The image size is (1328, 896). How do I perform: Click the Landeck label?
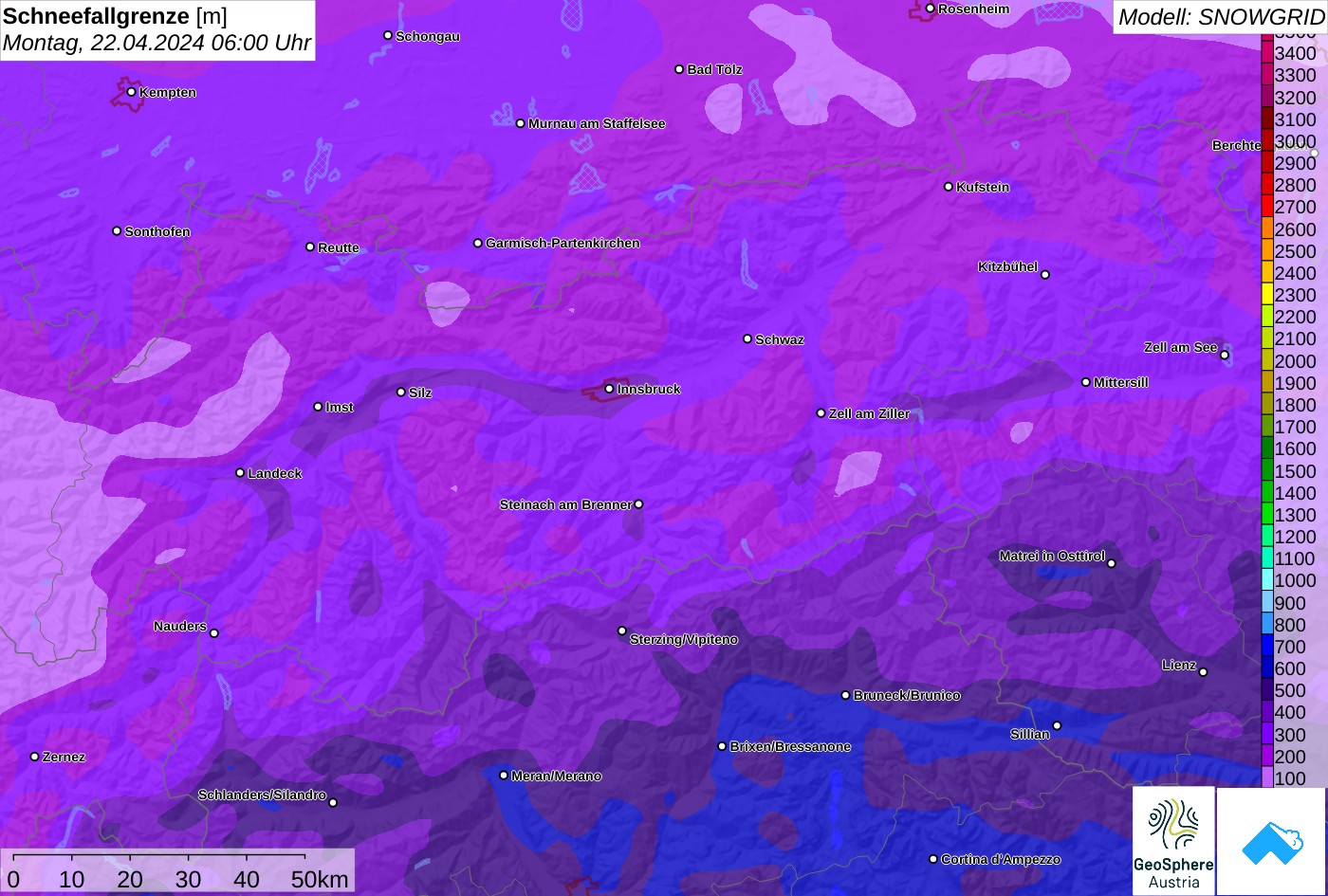point(275,473)
